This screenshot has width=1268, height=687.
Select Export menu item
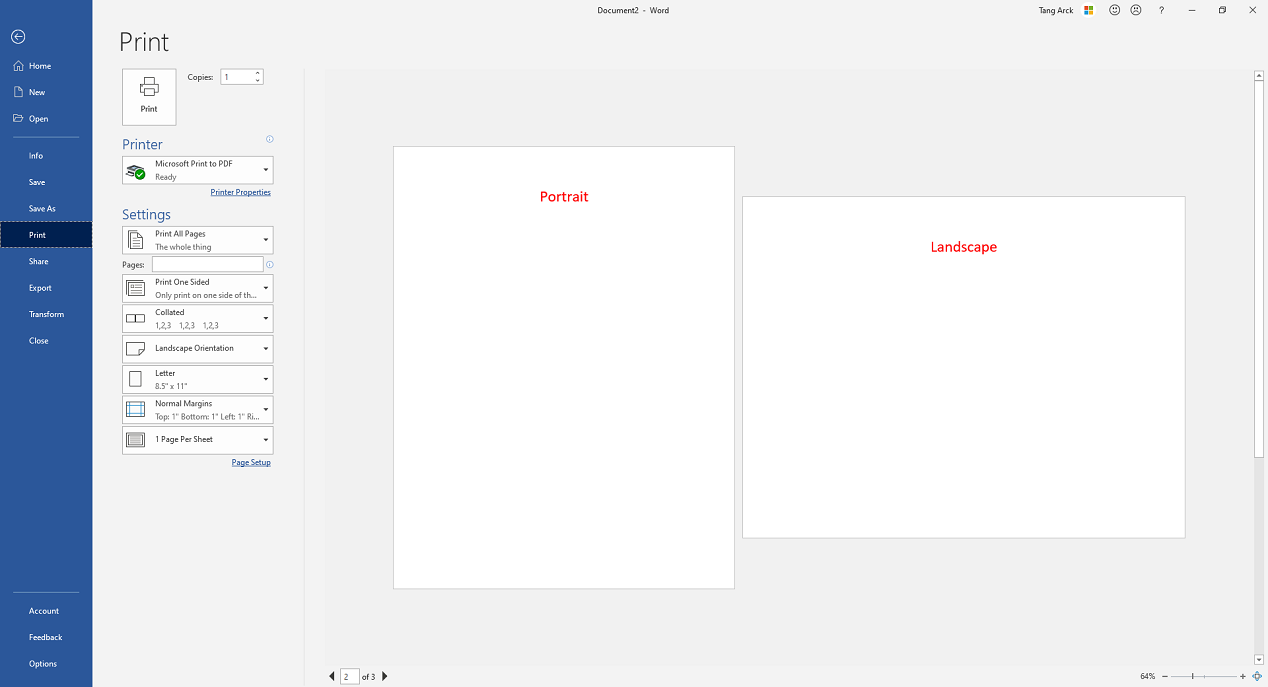(x=46, y=288)
